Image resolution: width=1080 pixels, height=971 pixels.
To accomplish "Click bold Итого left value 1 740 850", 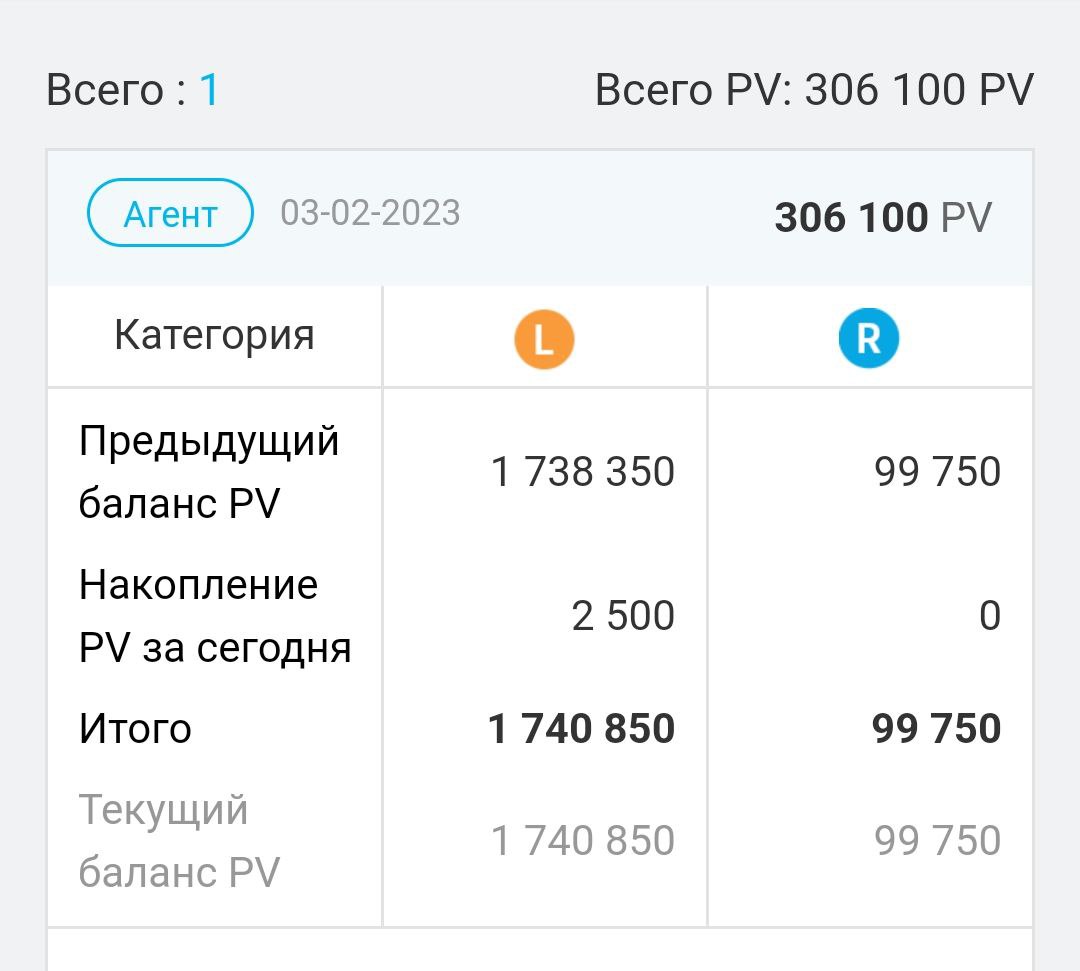I will pyautogui.click(x=581, y=729).
